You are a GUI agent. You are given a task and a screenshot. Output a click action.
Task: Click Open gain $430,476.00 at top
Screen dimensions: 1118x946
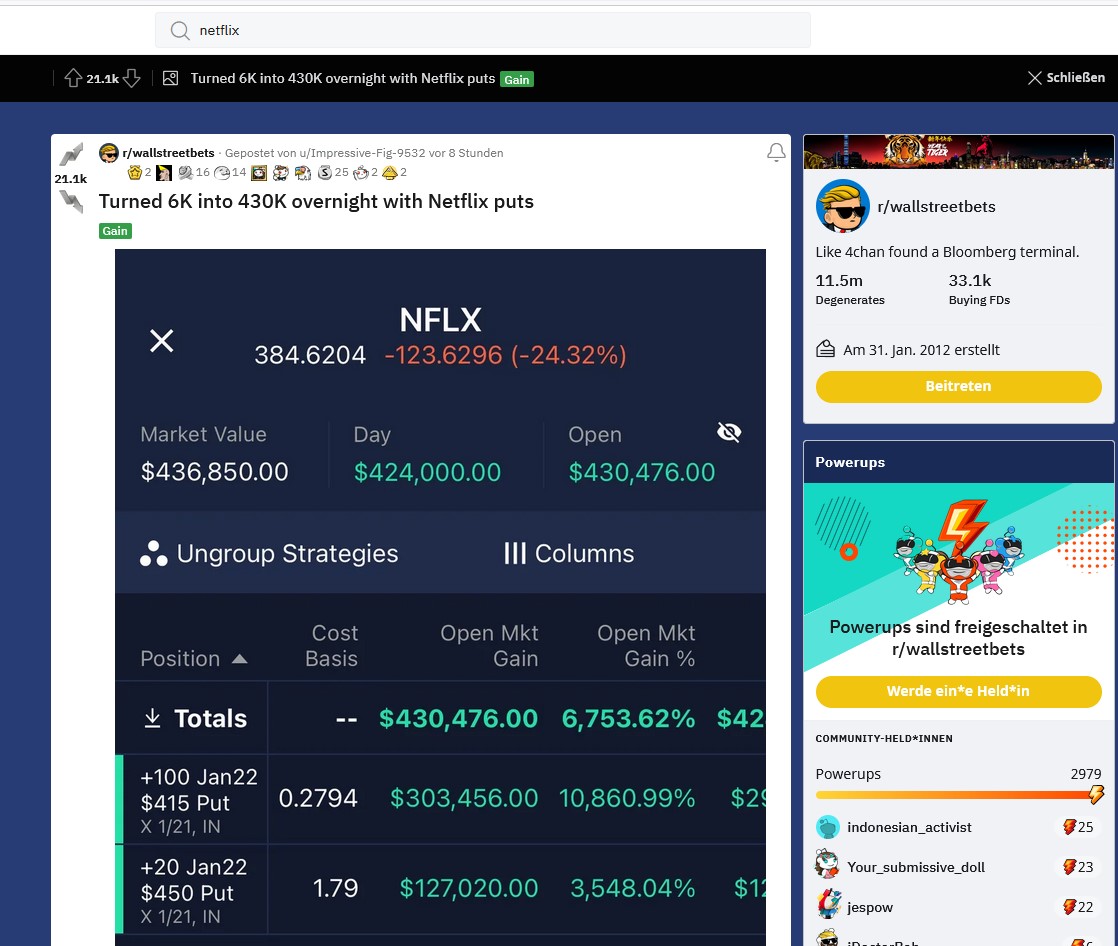[642, 472]
